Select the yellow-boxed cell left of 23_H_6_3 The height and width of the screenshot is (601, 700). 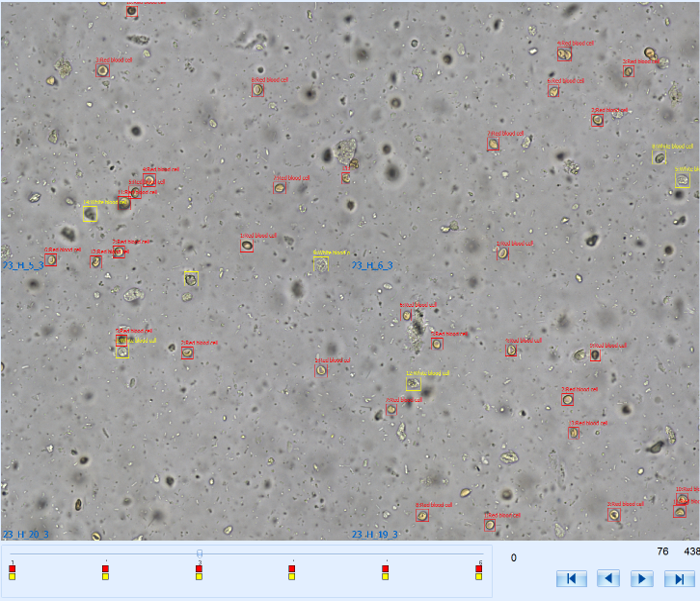click(320, 264)
